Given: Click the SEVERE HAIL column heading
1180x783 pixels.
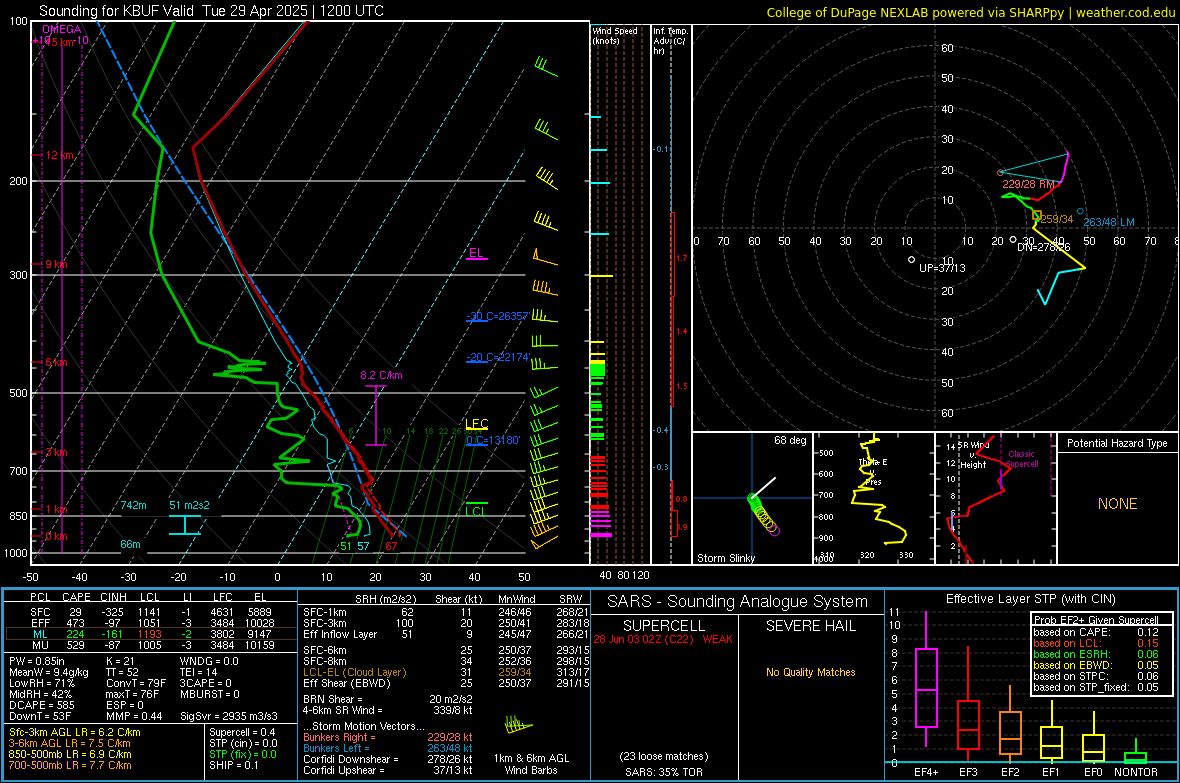Looking at the screenshot, I should click(810, 626).
